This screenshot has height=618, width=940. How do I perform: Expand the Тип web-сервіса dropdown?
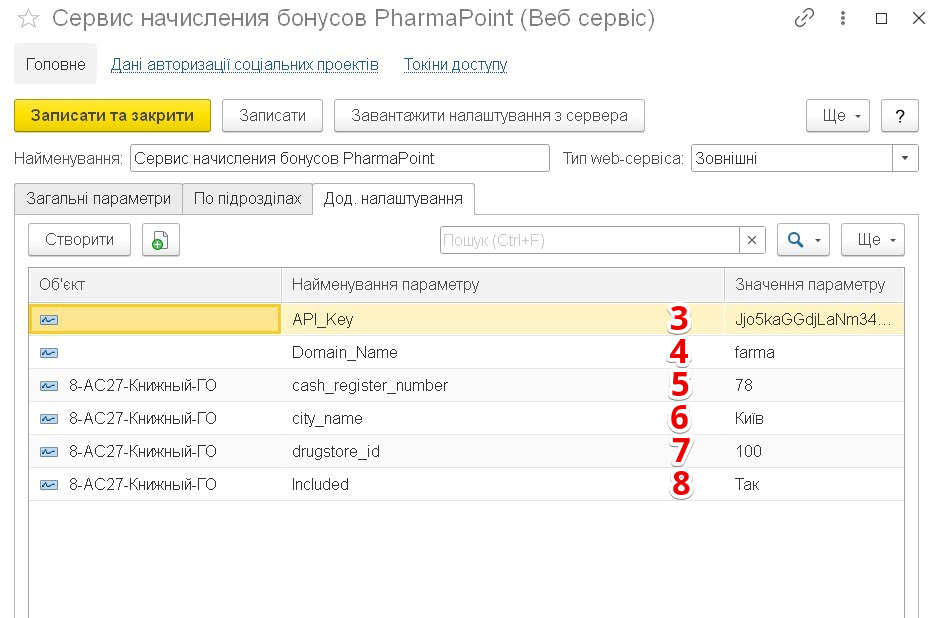pyautogui.click(x=905, y=158)
